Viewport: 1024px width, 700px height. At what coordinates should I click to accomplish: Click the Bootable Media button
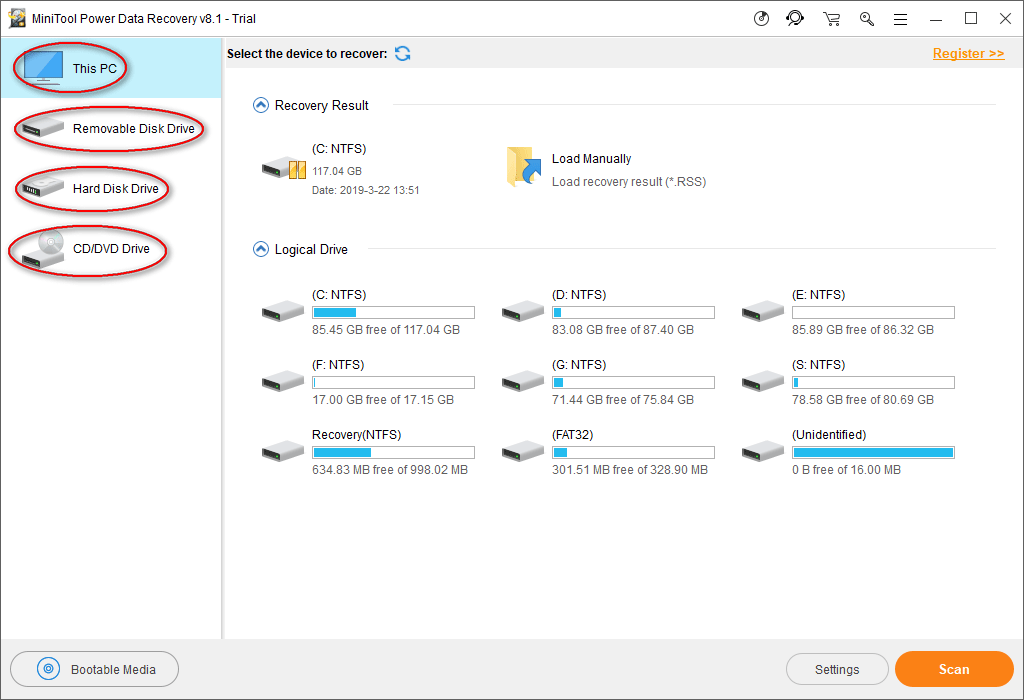coord(95,670)
